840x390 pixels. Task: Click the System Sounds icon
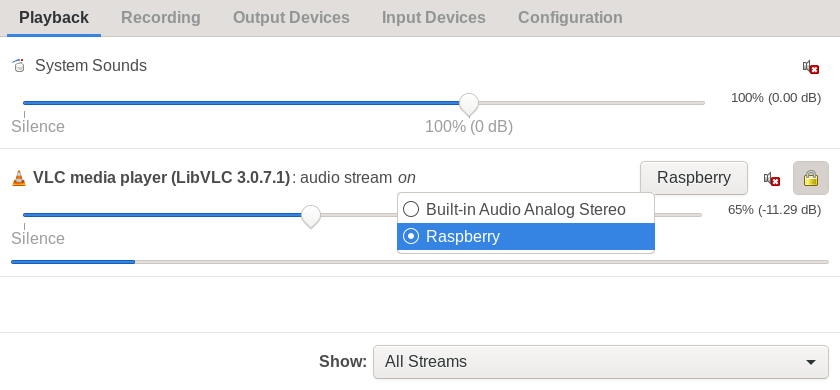click(19, 65)
